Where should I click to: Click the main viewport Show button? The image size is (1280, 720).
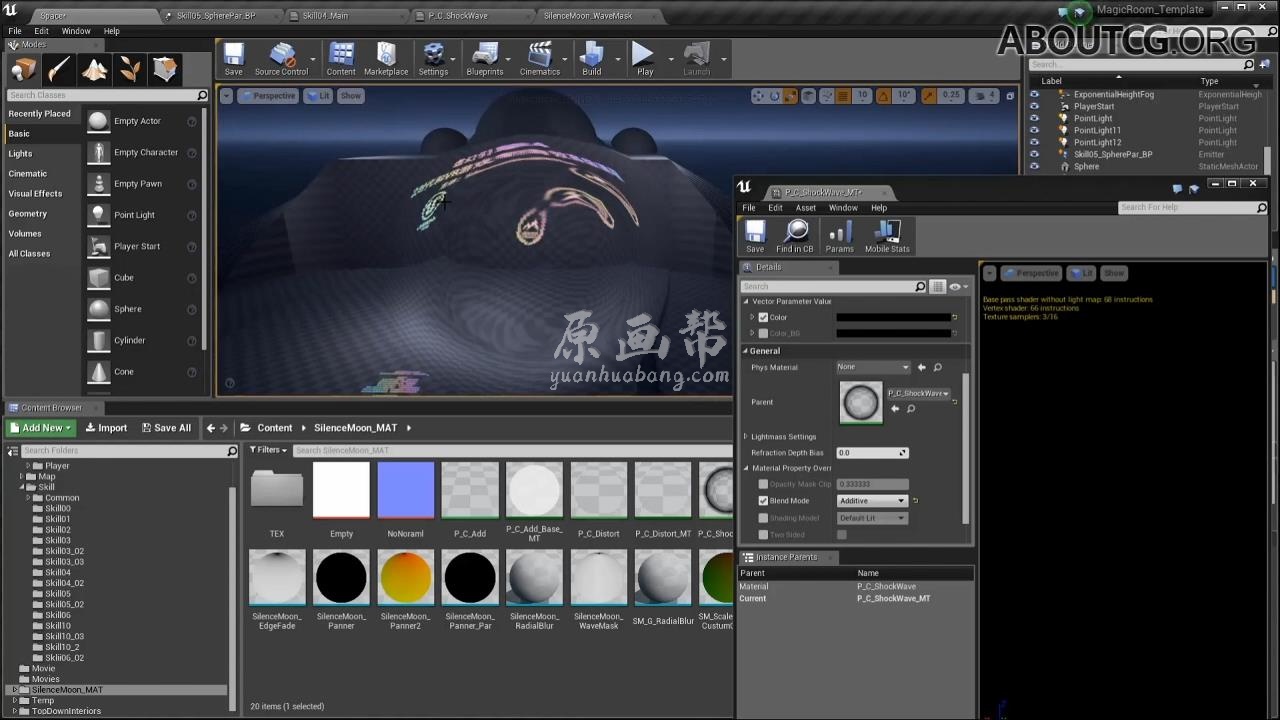click(x=350, y=96)
